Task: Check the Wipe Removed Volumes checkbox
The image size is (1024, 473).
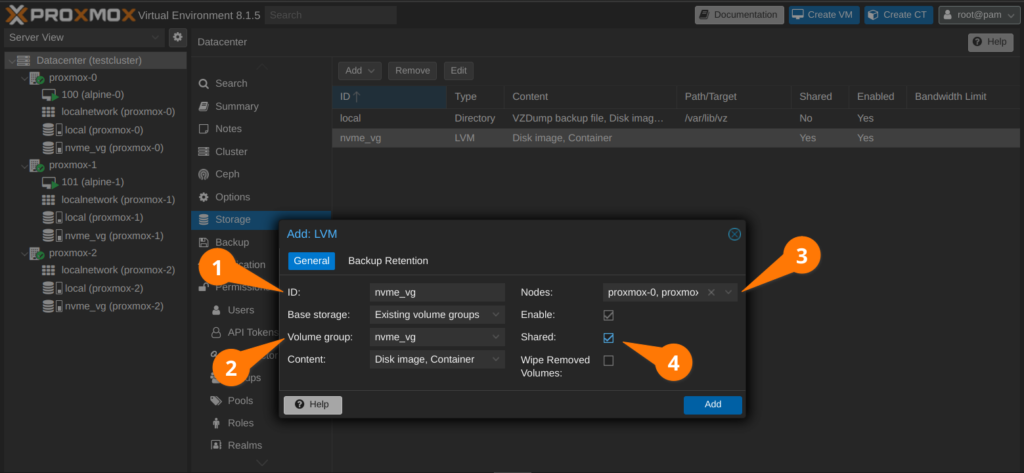Action: tap(609, 361)
